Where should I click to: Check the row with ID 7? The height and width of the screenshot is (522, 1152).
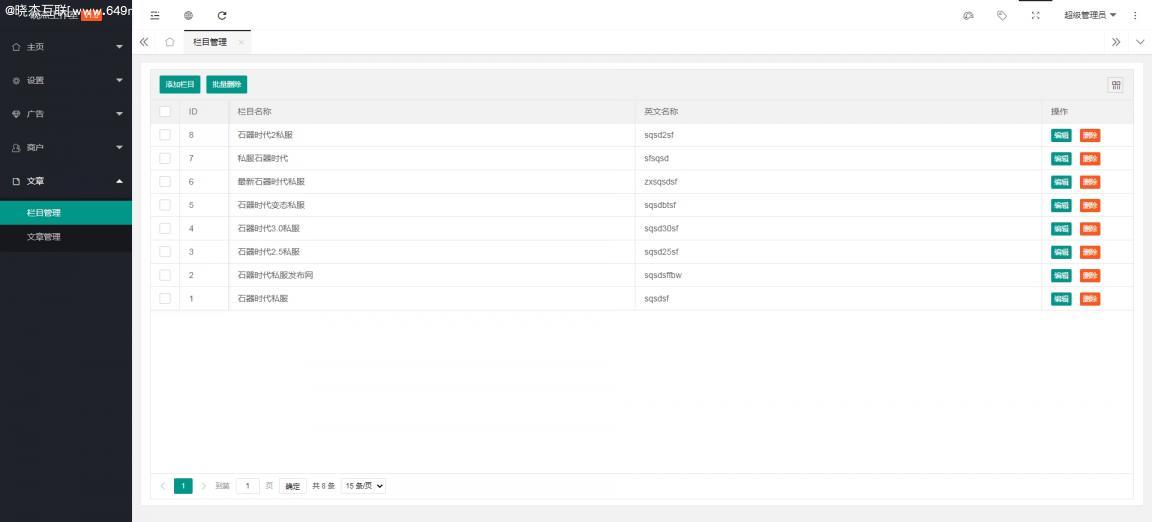click(x=165, y=159)
